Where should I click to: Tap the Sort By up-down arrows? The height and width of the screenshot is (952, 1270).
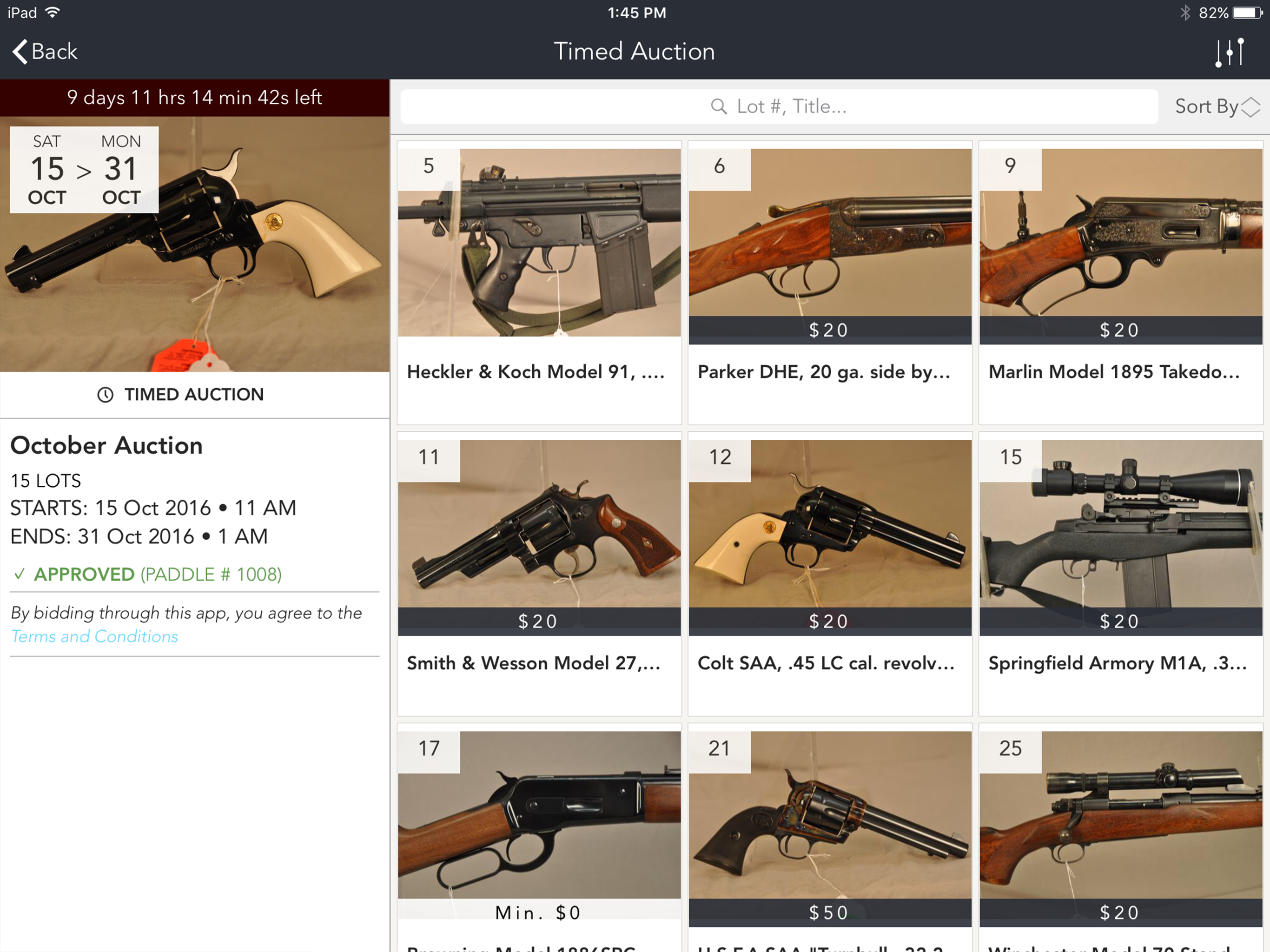point(1250,107)
